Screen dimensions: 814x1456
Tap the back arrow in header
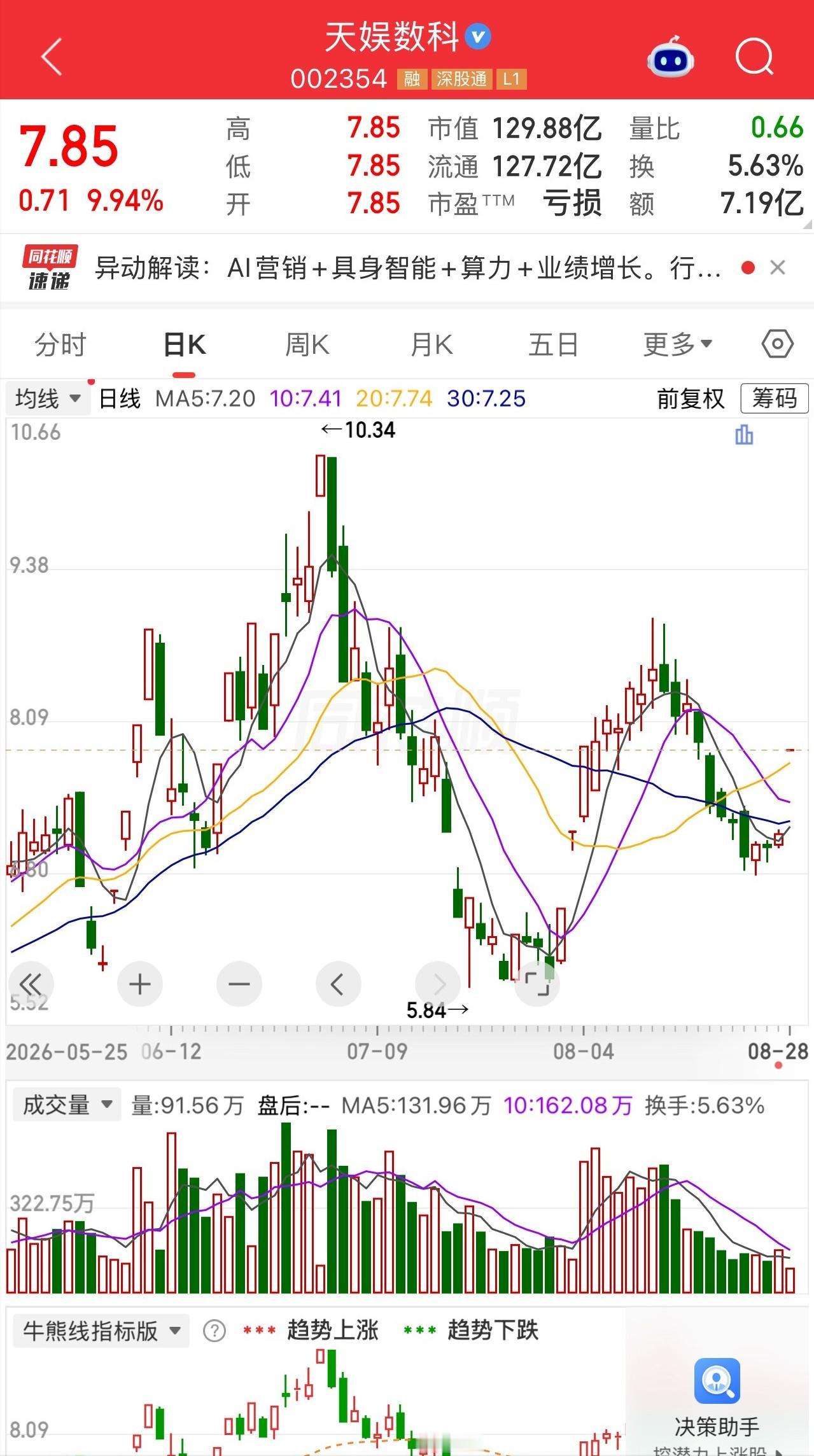tap(52, 57)
